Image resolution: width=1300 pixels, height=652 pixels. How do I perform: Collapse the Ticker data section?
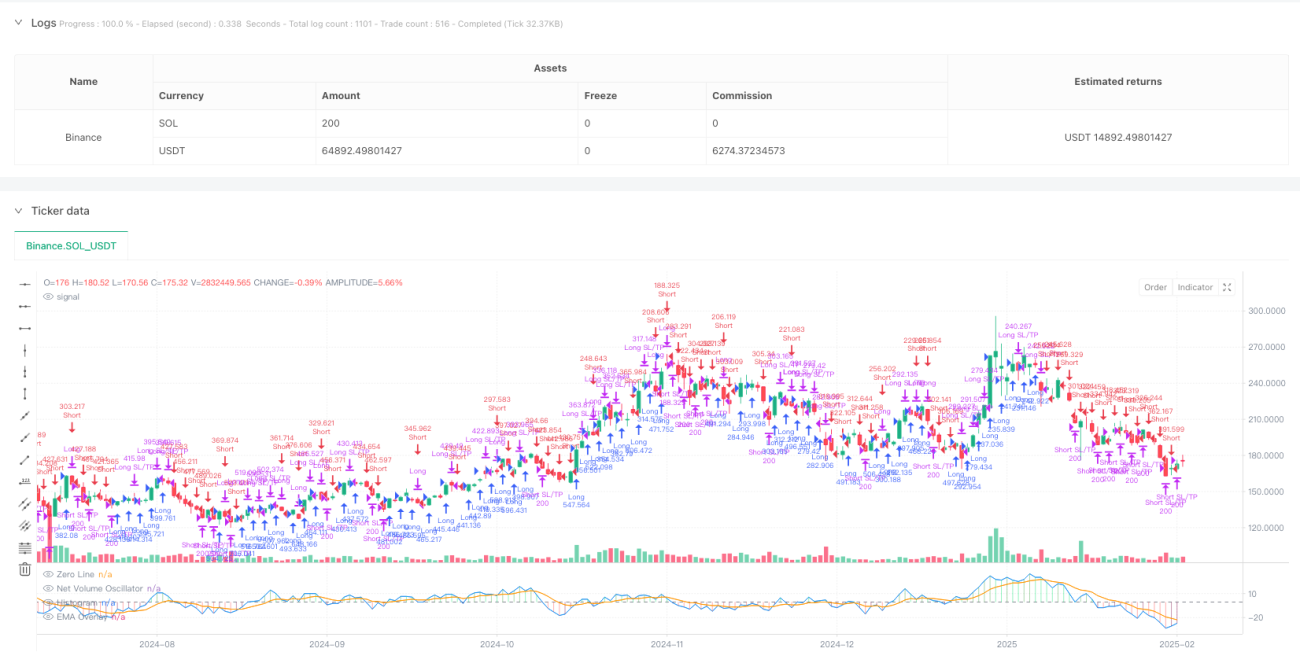tap(17, 210)
